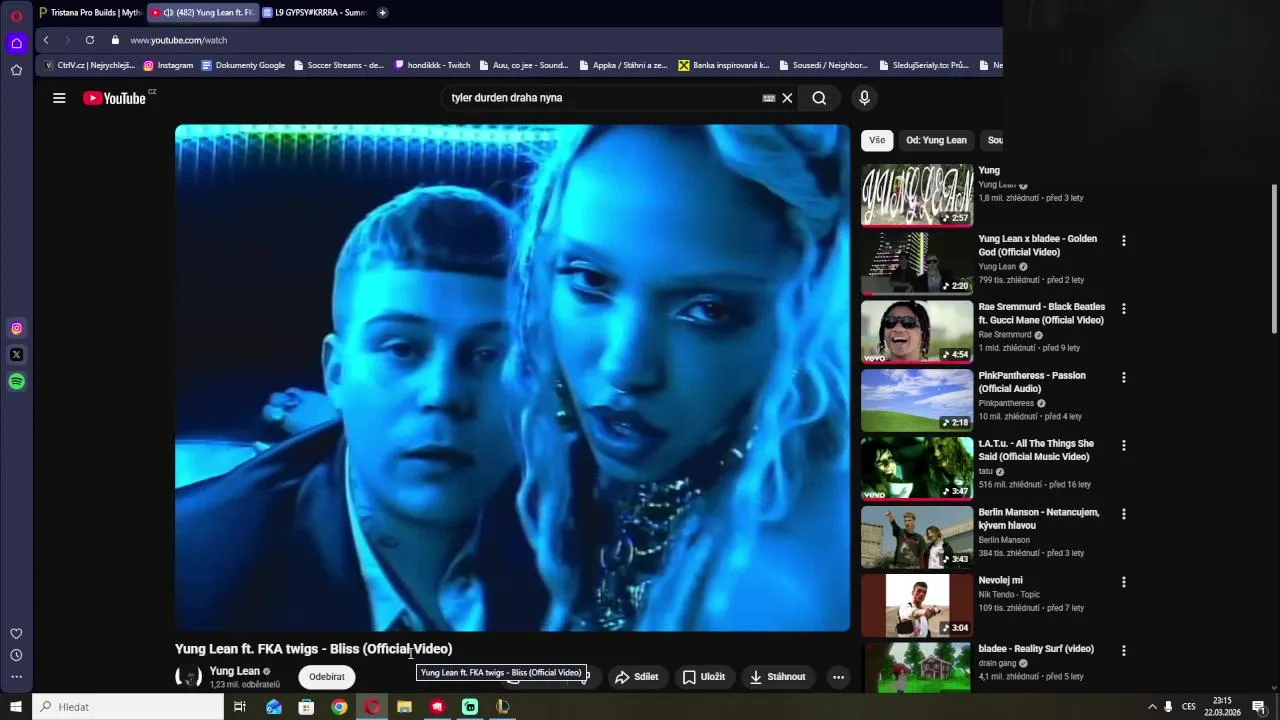Start voice search with the microphone
Screen dimensions: 1280x720
coord(864,98)
